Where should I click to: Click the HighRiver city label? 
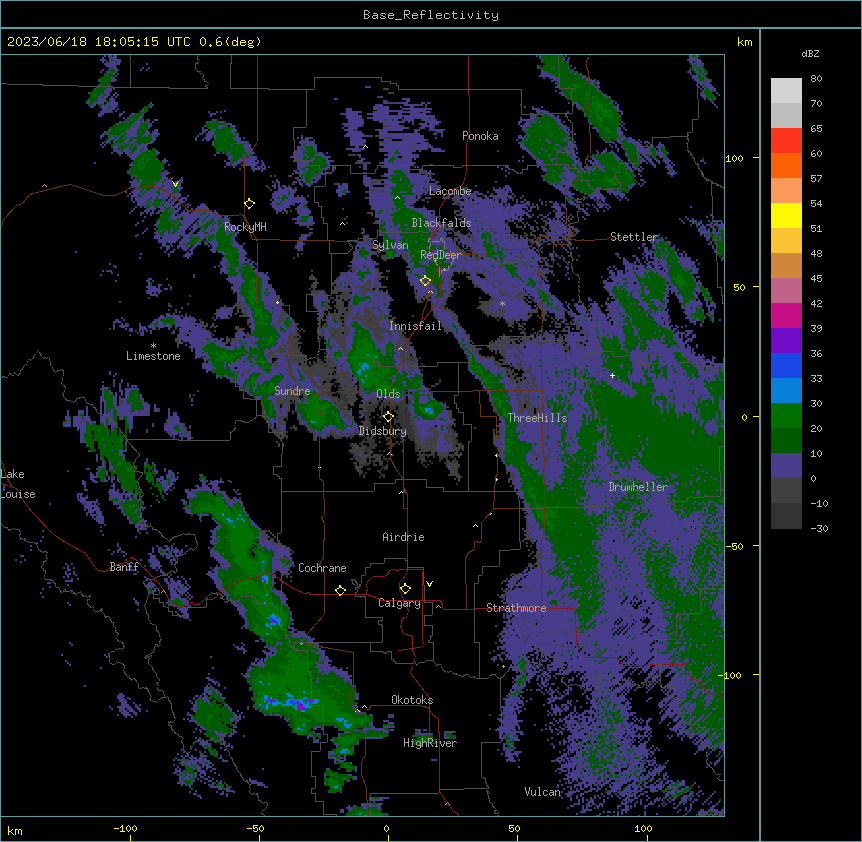point(430,743)
